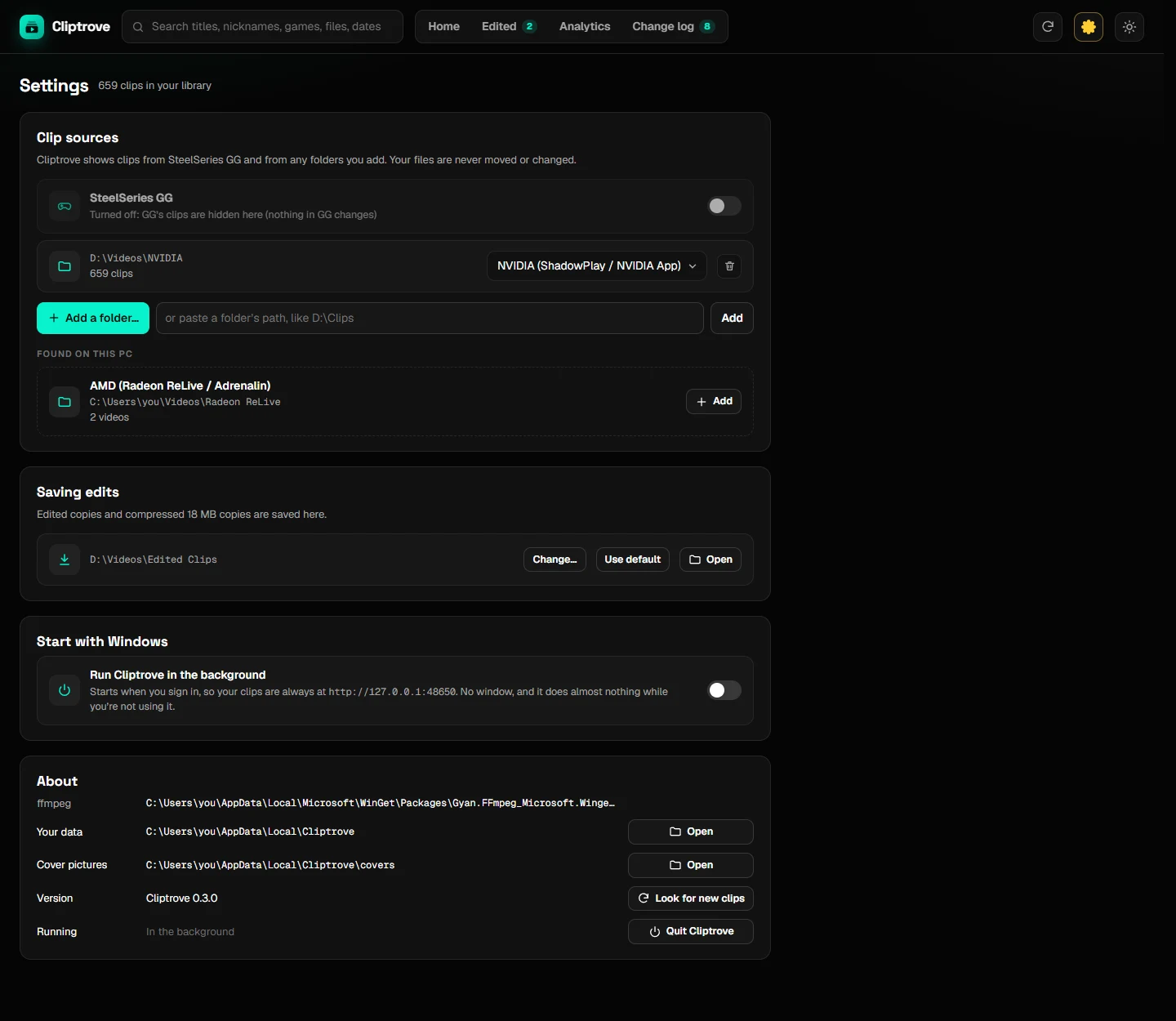This screenshot has height=1021, width=1176.
Task: Click the Cliptrove logo icon
Action: (x=32, y=27)
